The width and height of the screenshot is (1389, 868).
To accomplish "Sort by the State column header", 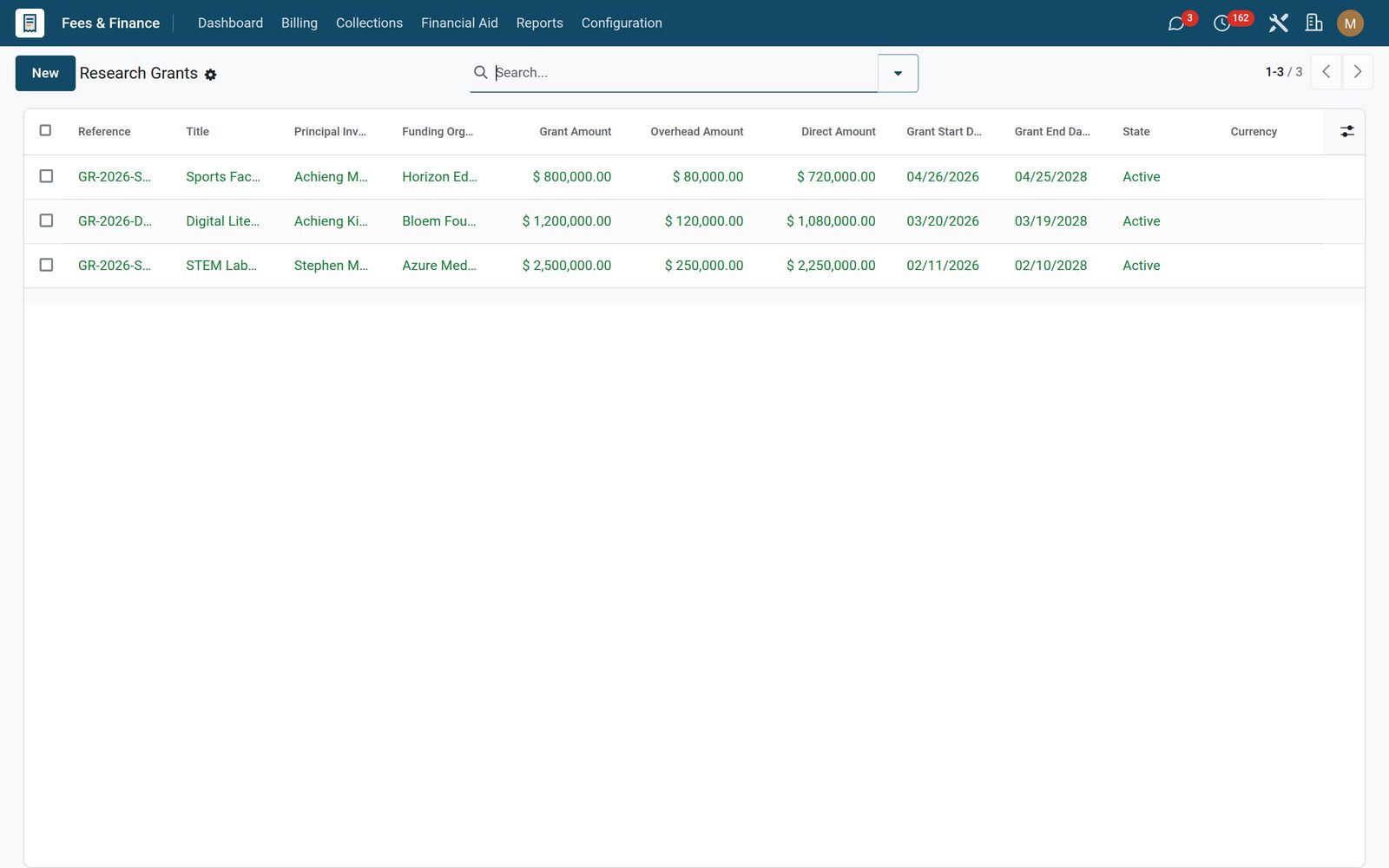I will point(1136,132).
